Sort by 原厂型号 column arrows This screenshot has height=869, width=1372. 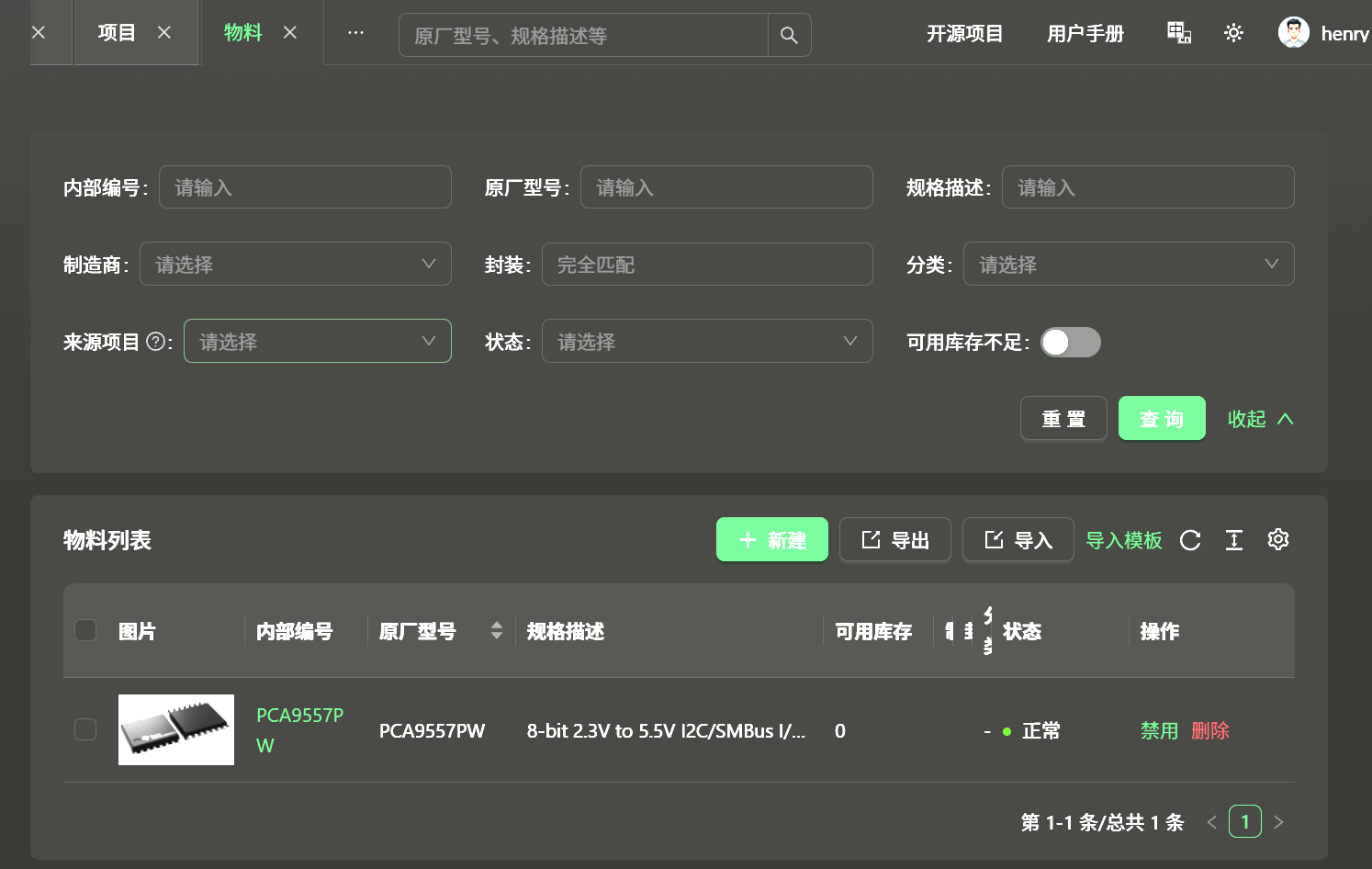point(497,631)
